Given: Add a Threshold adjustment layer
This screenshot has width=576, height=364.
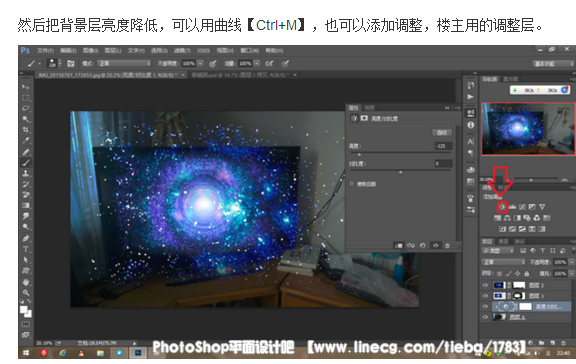Looking at the screenshot, I should [522, 229].
